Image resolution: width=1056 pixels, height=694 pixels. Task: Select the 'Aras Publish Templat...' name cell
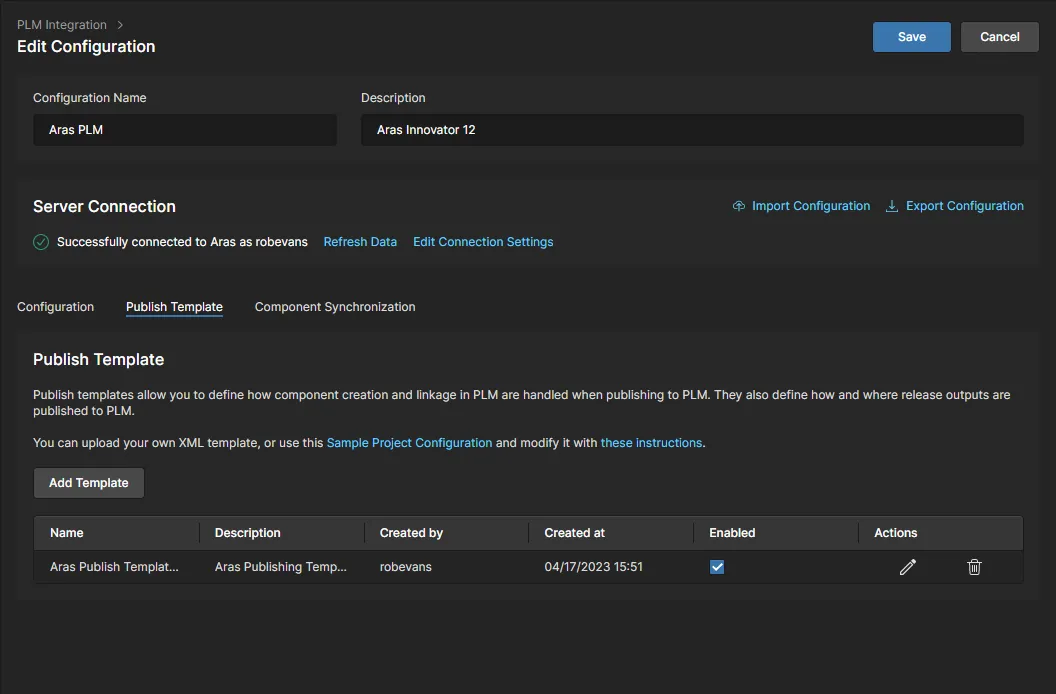[114, 567]
